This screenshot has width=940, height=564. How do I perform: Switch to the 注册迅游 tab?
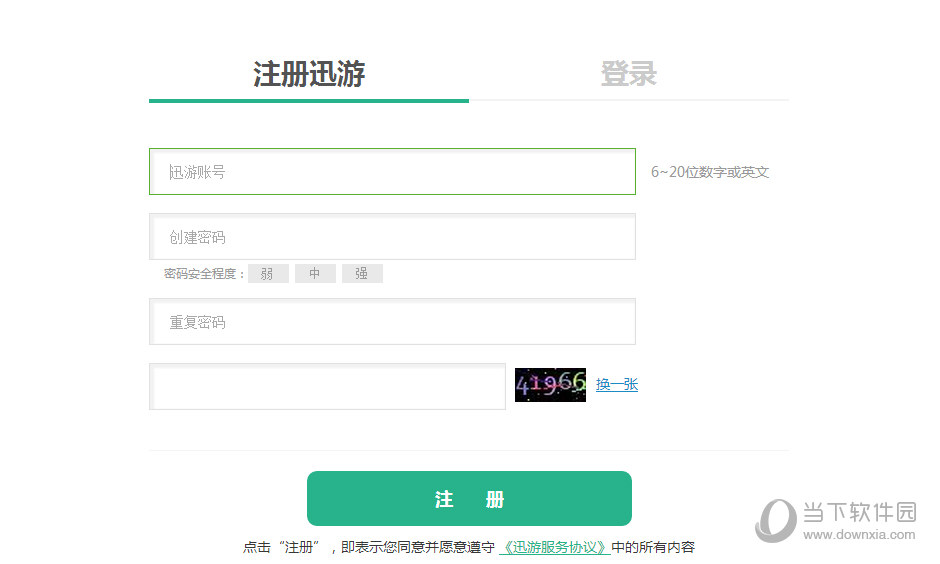(309, 74)
